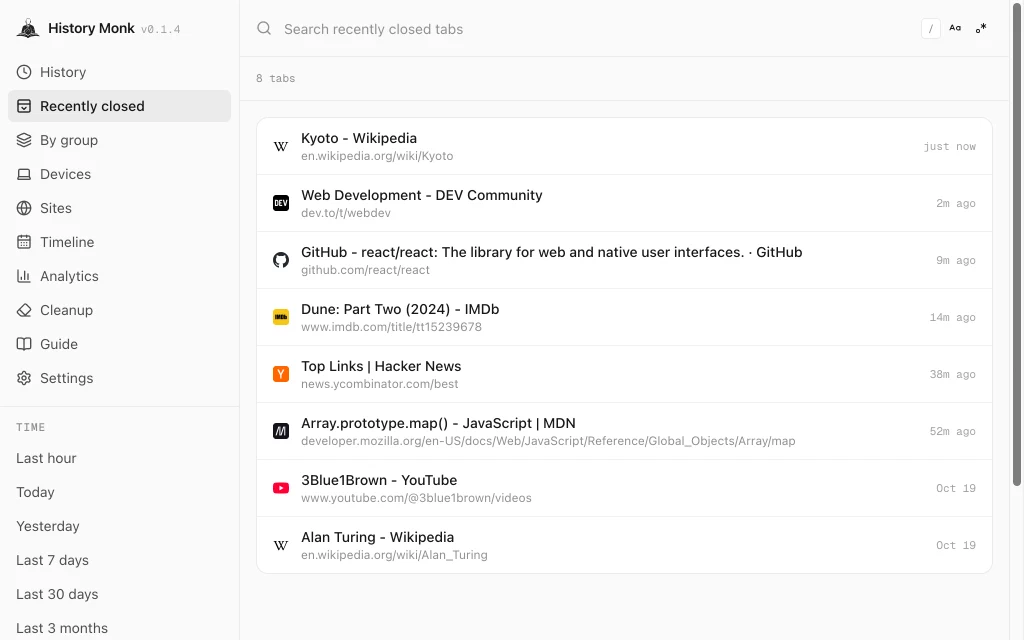Click the dev.to/t/webdev URL
The width and height of the screenshot is (1024, 640).
(x=345, y=213)
